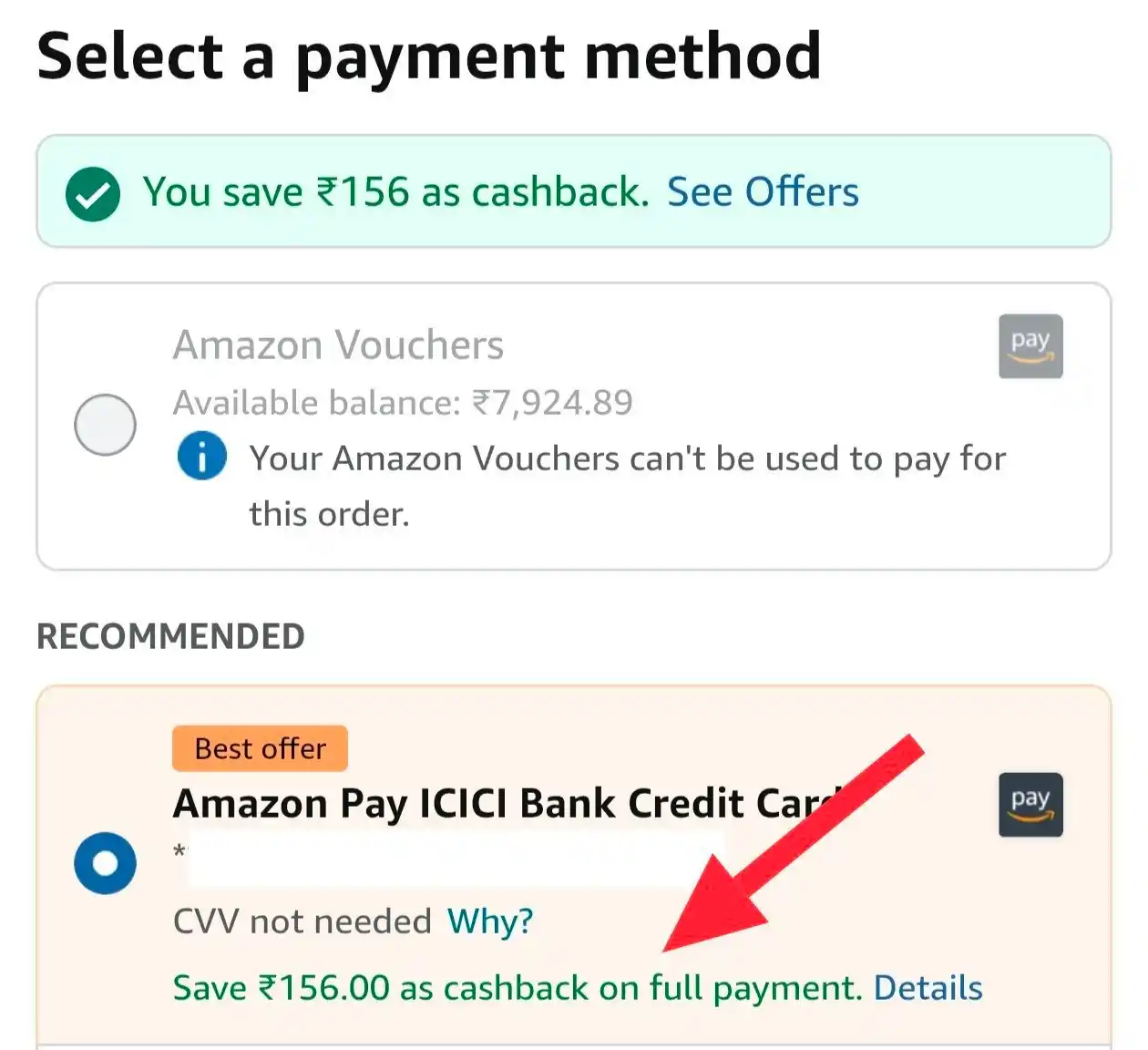
Task: Deselect the currently chosen recommended payment option
Action: coord(106,862)
